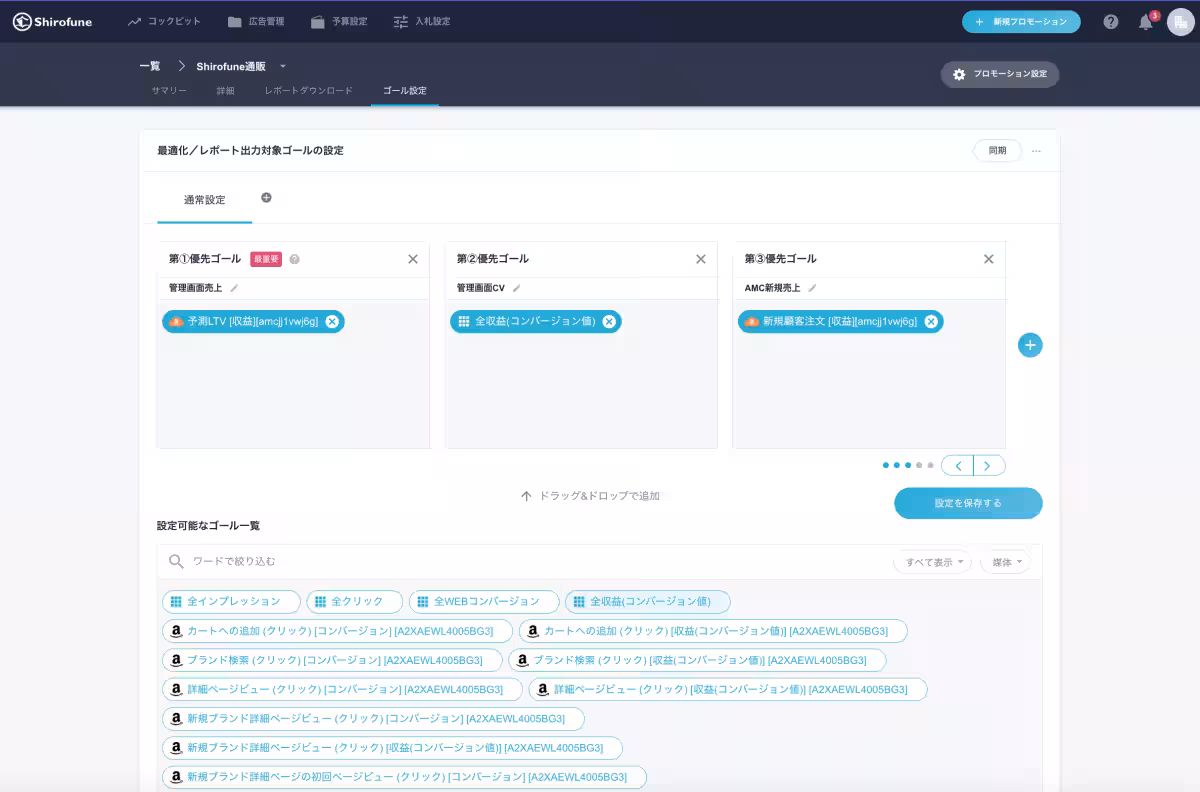The image size is (1200, 792).
Task: Switch to the レポートダウンロード tab
Action: (x=308, y=91)
